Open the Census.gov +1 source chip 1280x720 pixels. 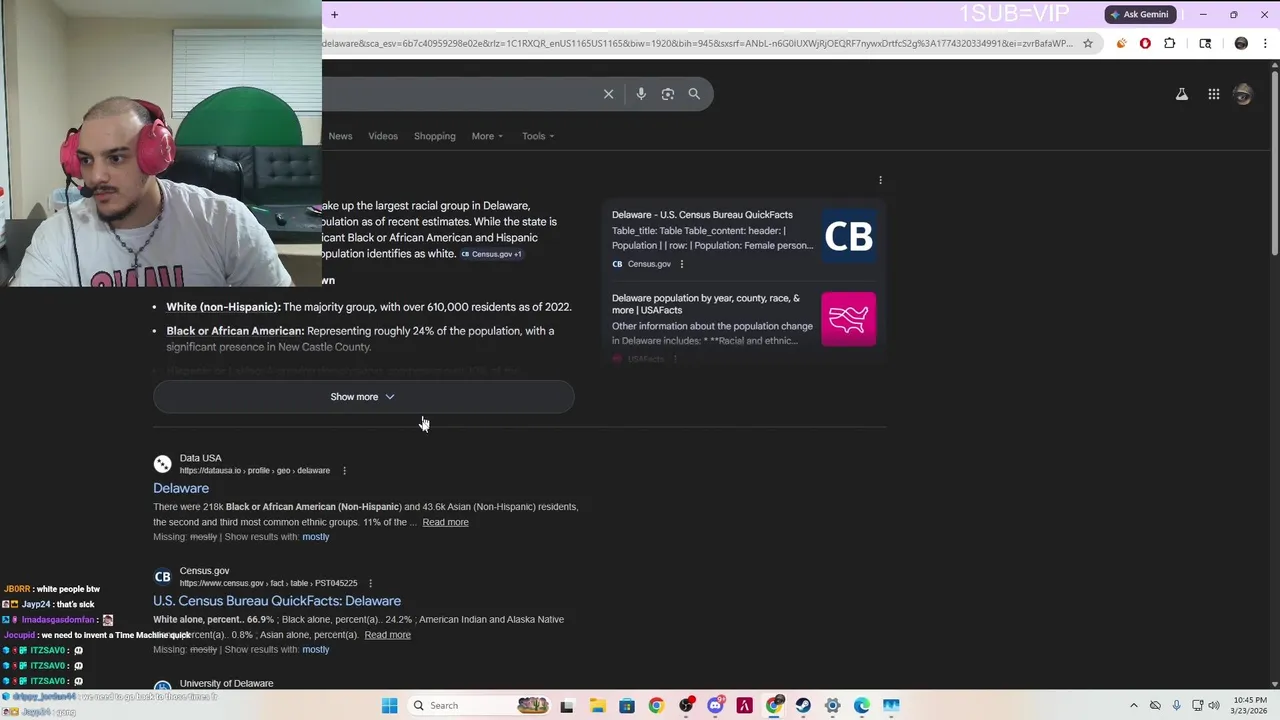pyautogui.click(x=492, y=254)
